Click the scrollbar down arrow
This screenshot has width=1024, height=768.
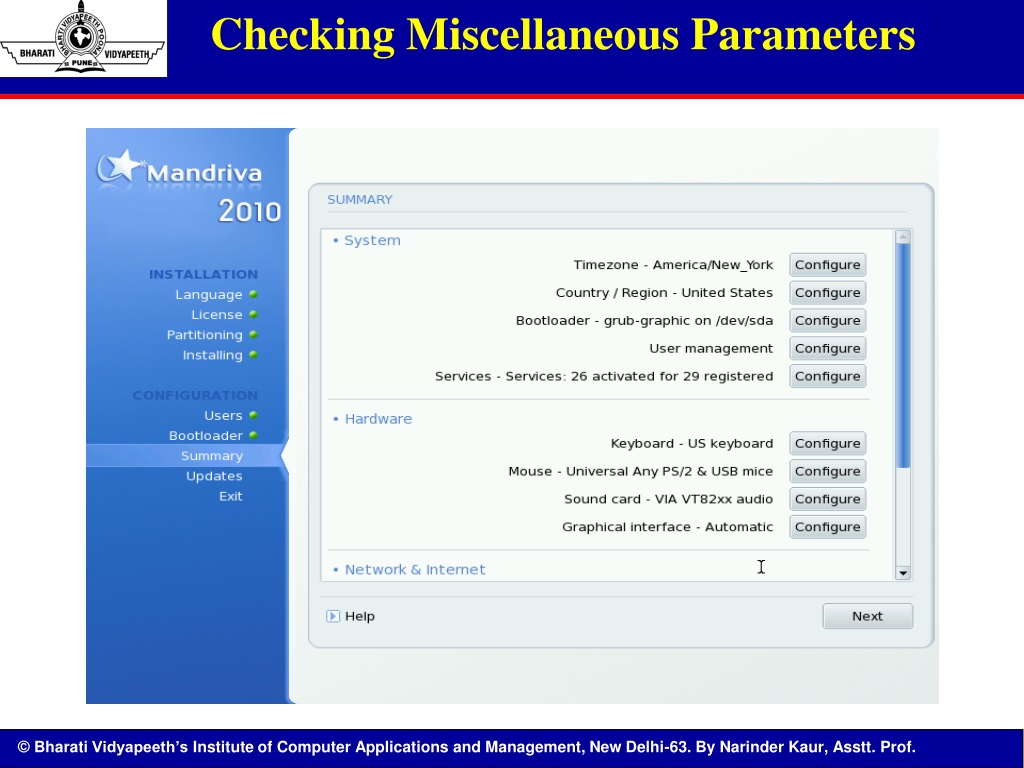(903, 573)
